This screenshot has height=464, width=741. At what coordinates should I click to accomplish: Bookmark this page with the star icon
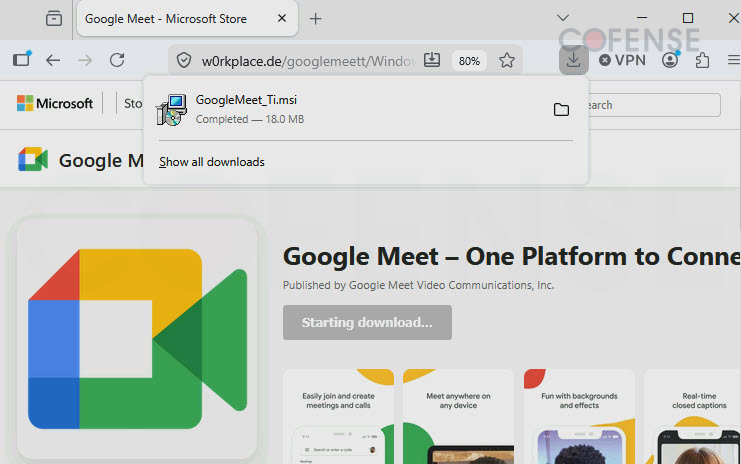coord(507,60)
